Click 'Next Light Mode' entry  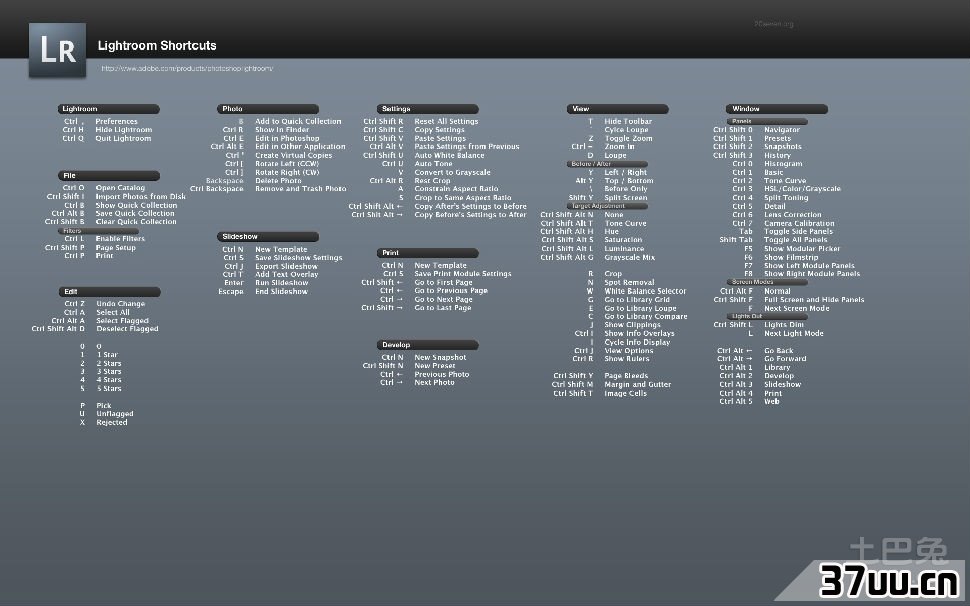(x=794, y=333)
